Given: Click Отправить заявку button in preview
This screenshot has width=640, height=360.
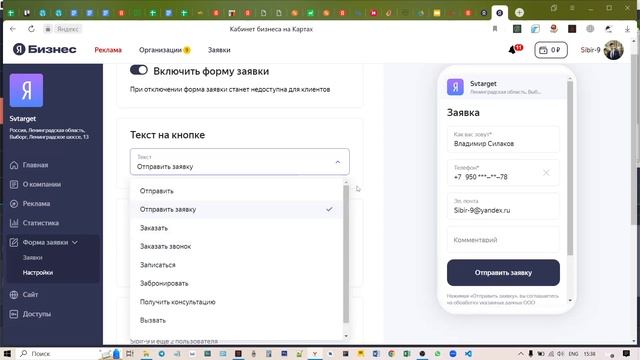Looking at the screenshot, I should (503, 273).
